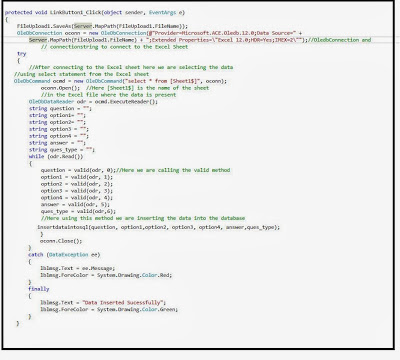Click the method name LinkButton1_Click

tap(76, 12)
